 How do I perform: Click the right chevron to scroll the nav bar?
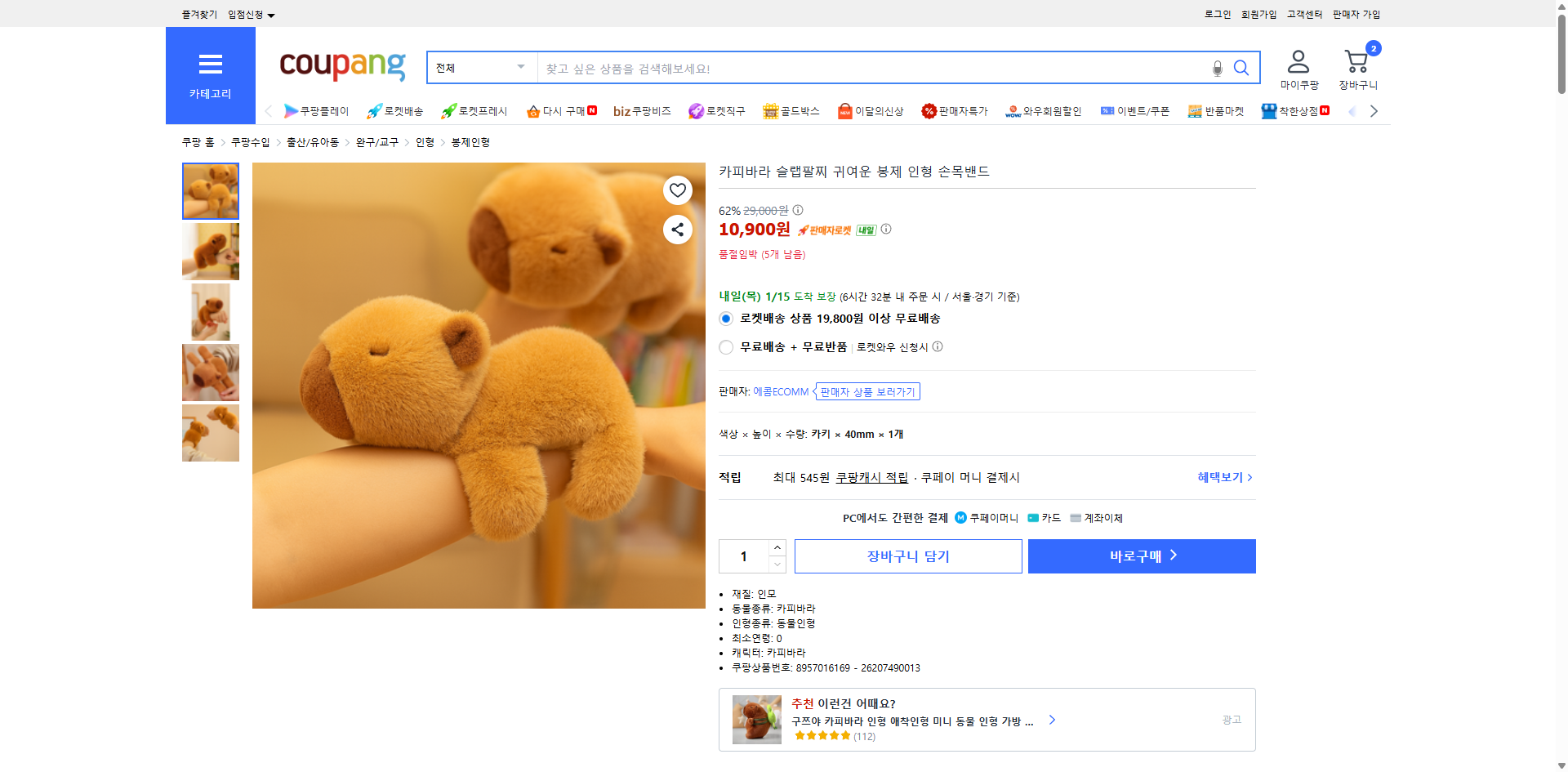coord(1374,111)
